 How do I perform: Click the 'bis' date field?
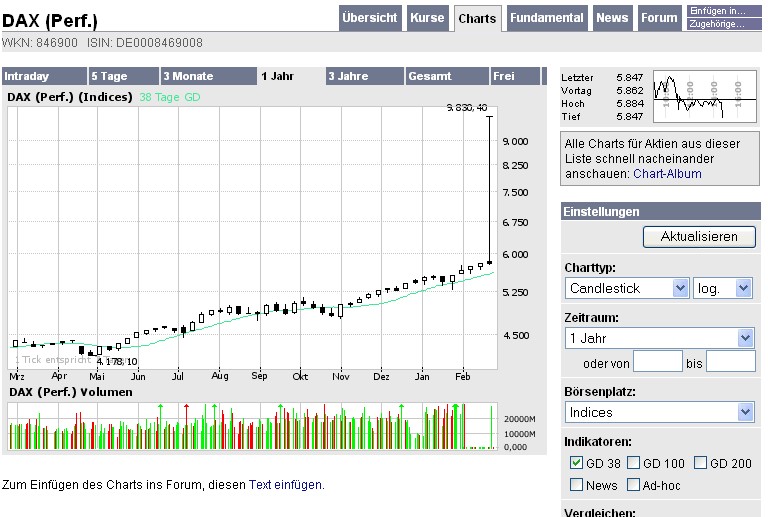point(731,362)
